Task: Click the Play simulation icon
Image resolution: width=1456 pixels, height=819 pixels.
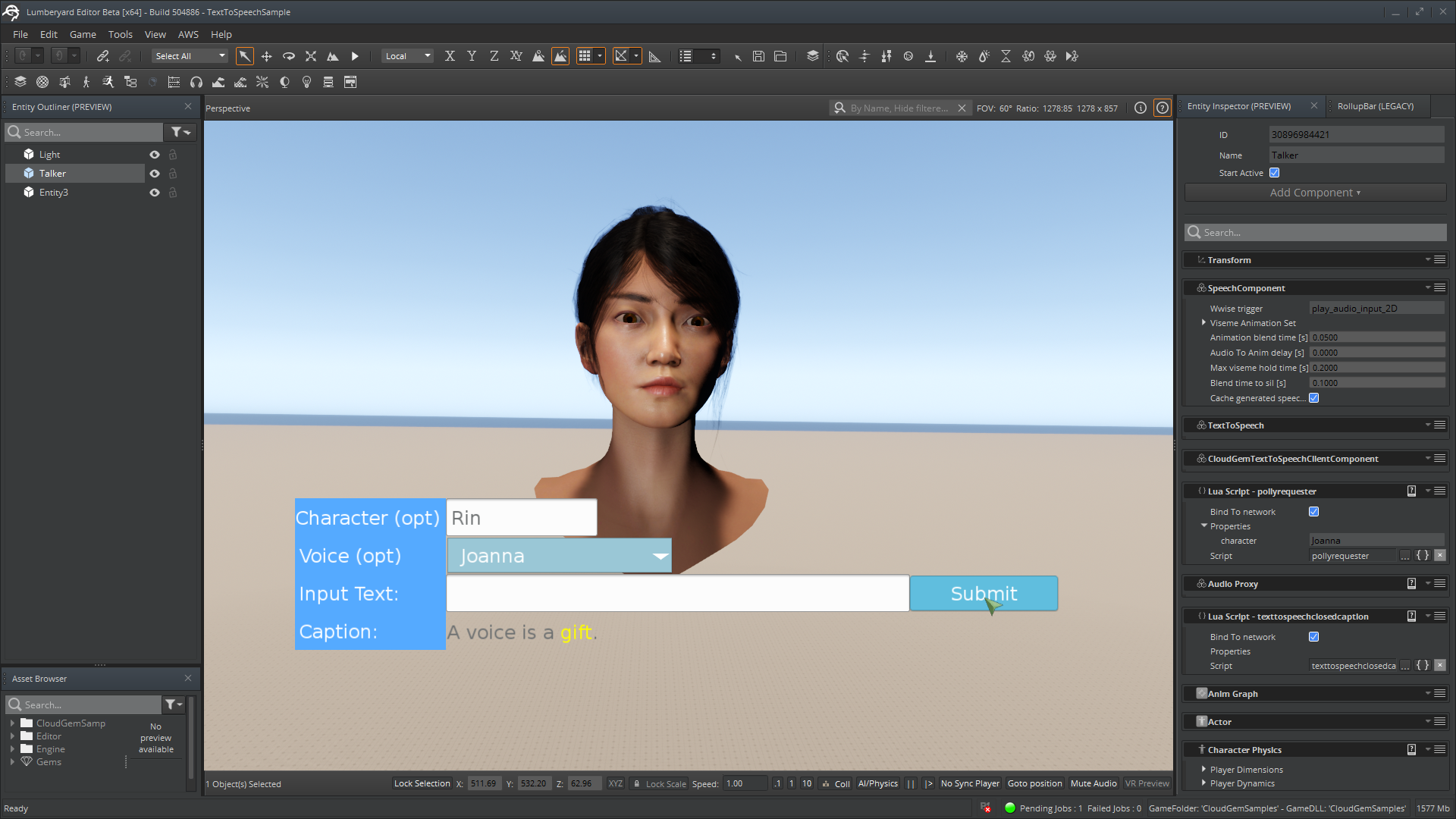Action: point(355,56)
